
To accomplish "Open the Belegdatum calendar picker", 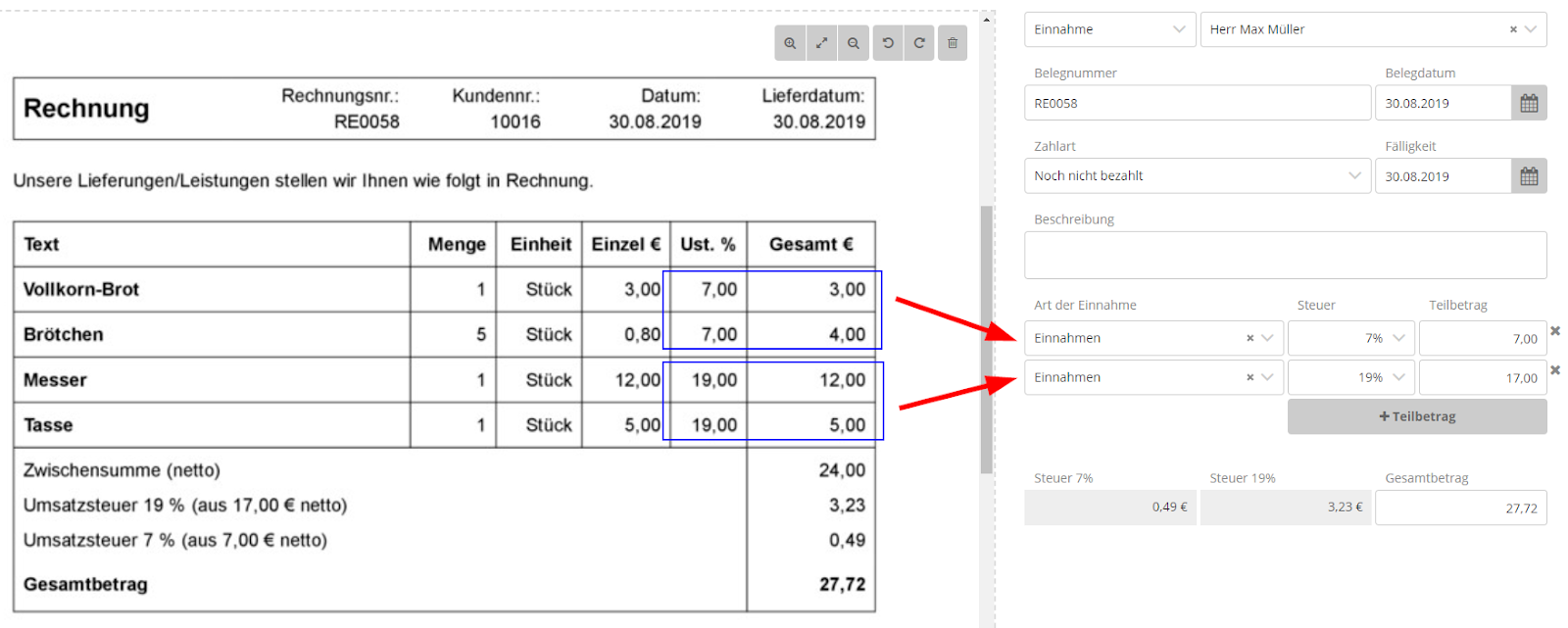I will point(1529,103).
